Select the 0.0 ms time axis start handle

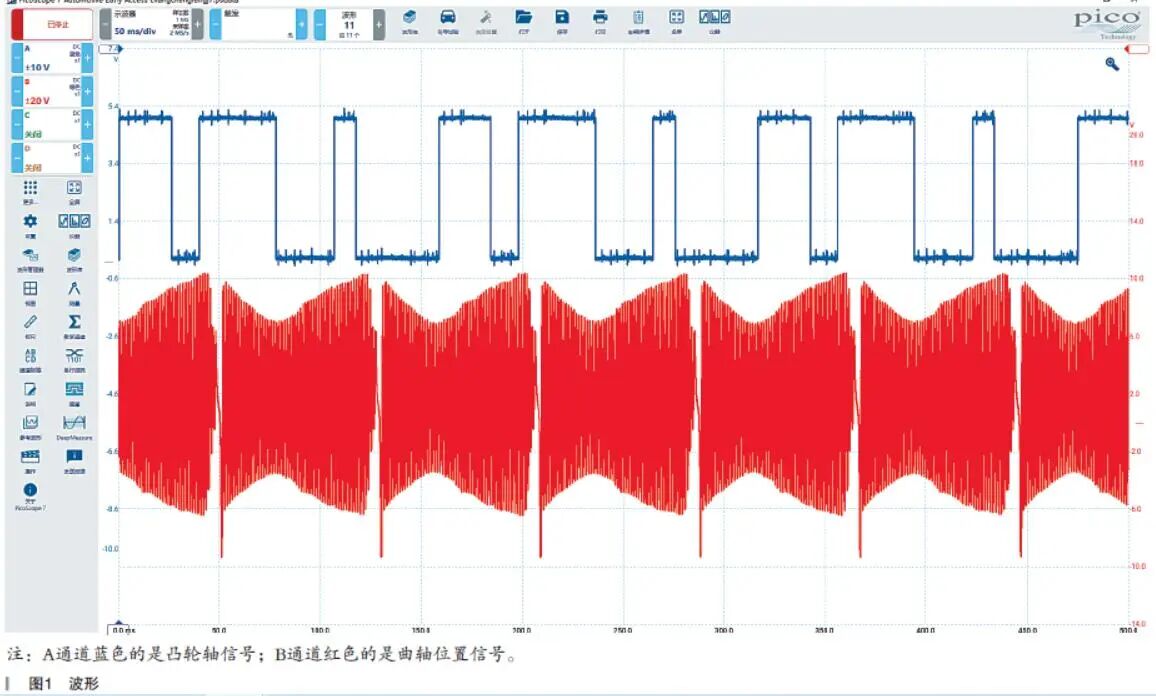pos(119,629)
